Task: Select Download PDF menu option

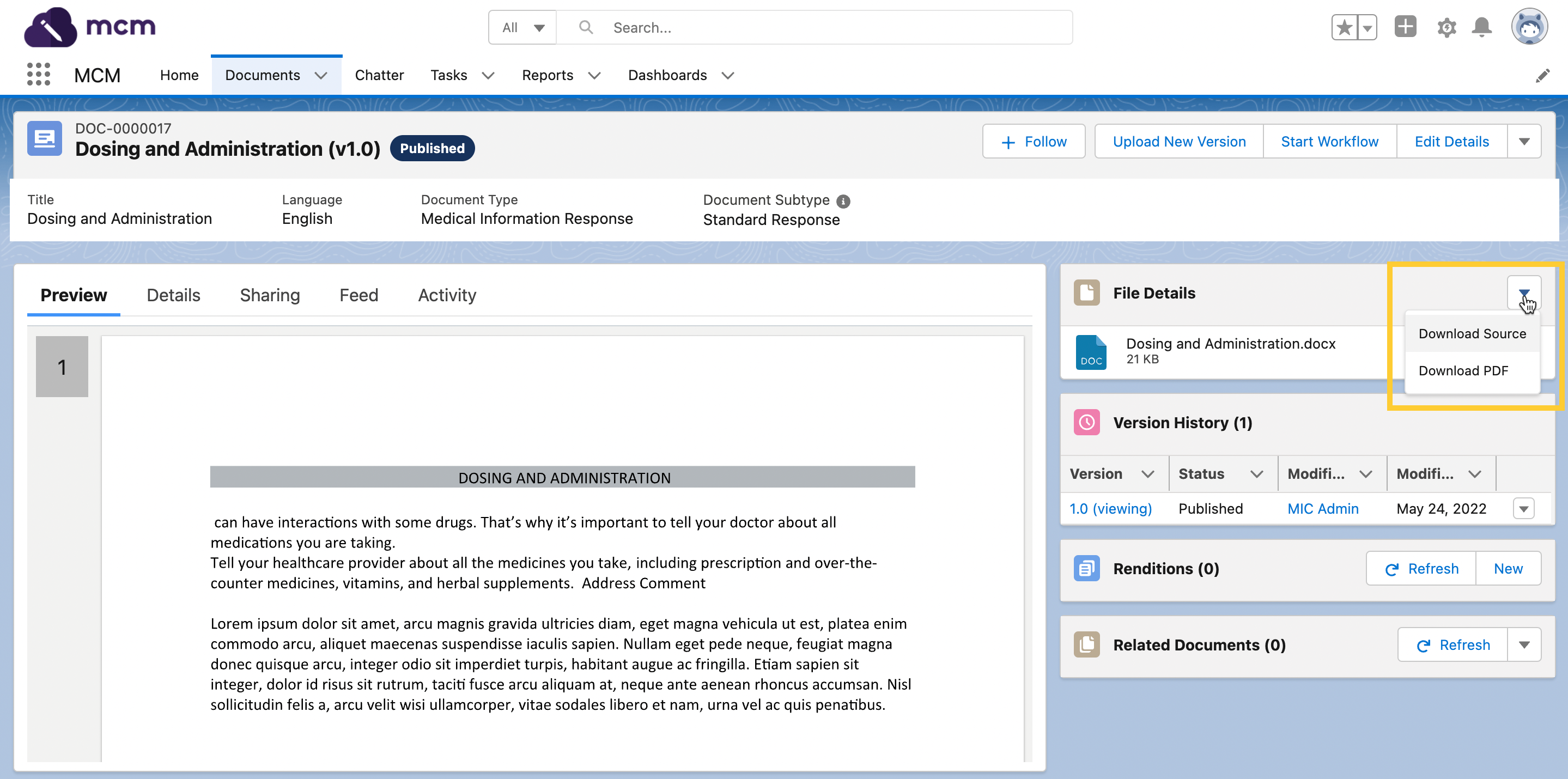Action: tap(1463, 370)
